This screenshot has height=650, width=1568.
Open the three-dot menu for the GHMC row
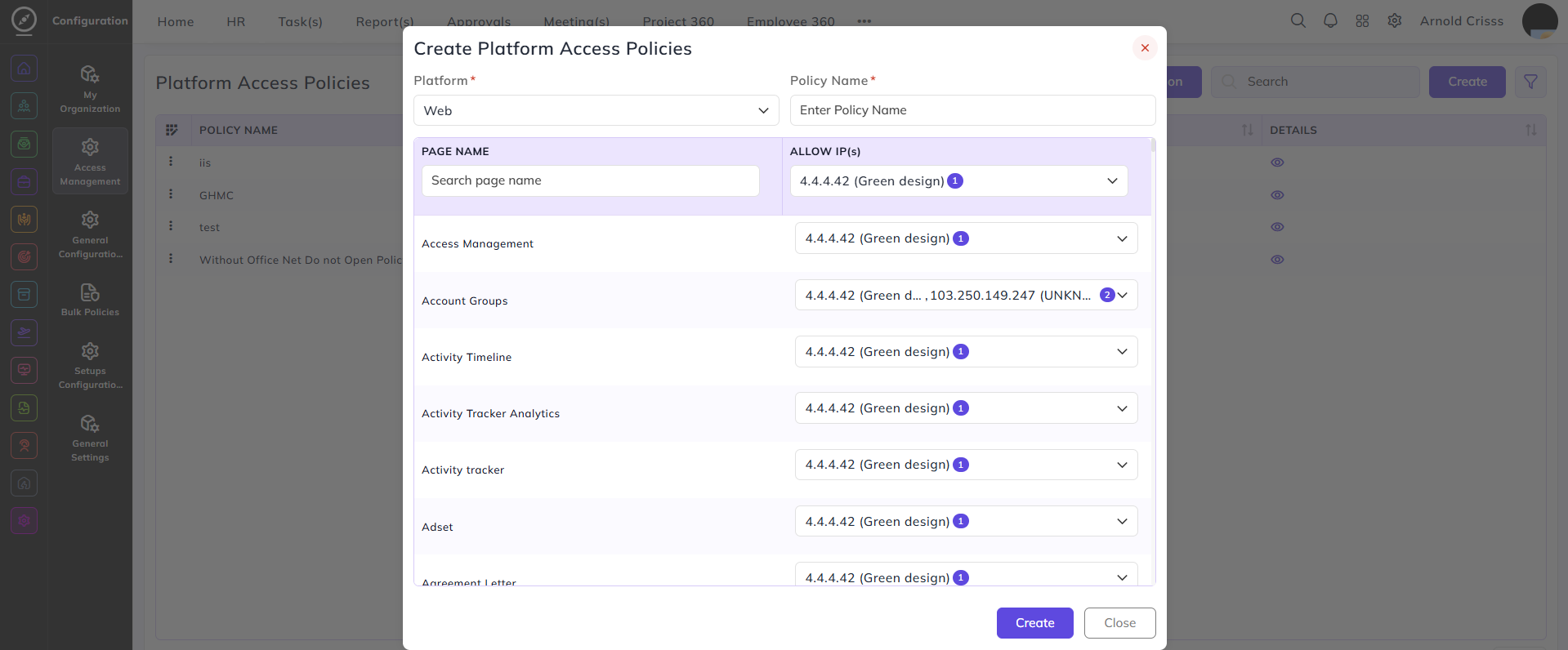tap(171, 194)
